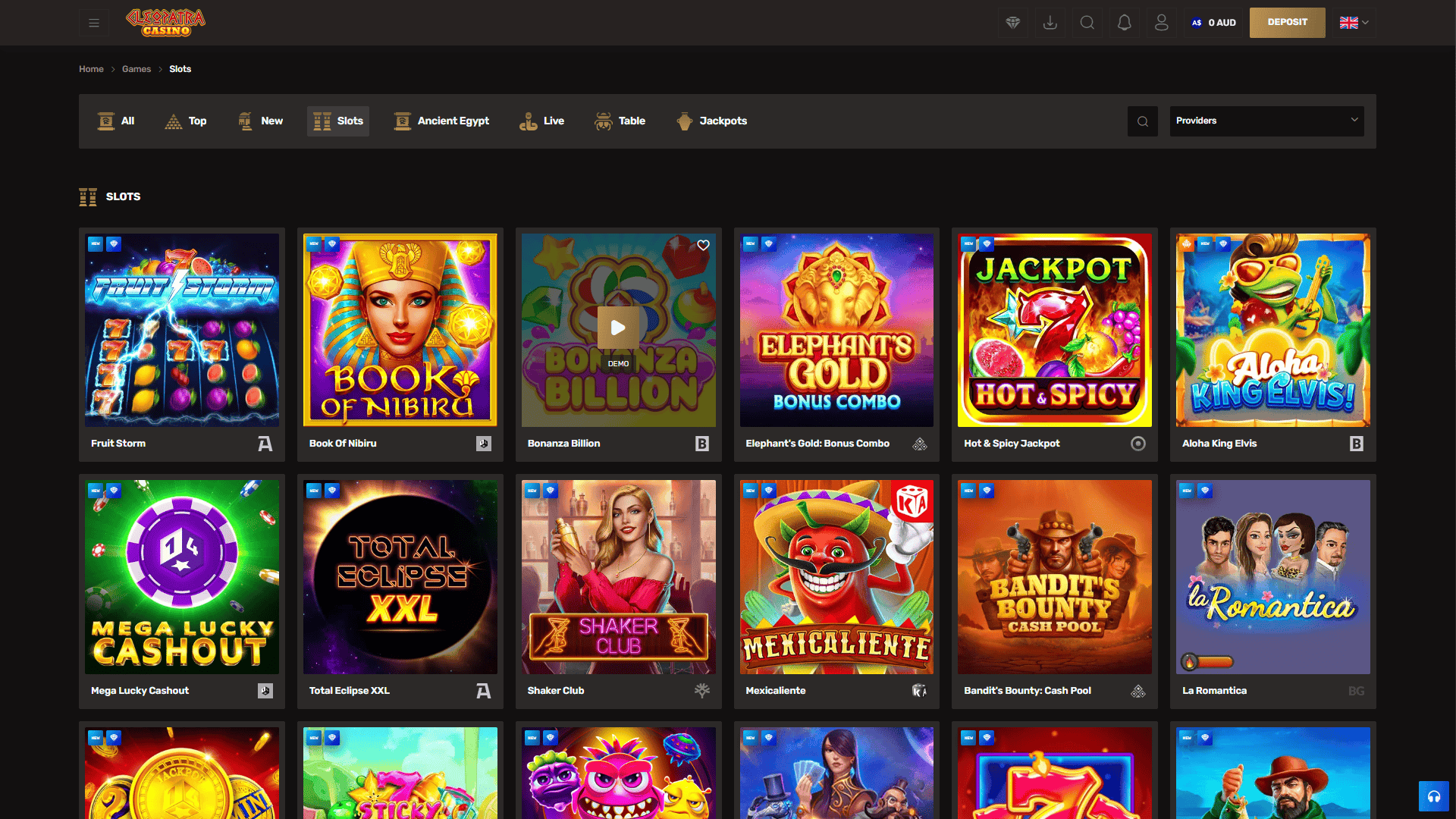Click provider icon next to Hot & Spicy Jackpot

click(x=1138, y=444)
